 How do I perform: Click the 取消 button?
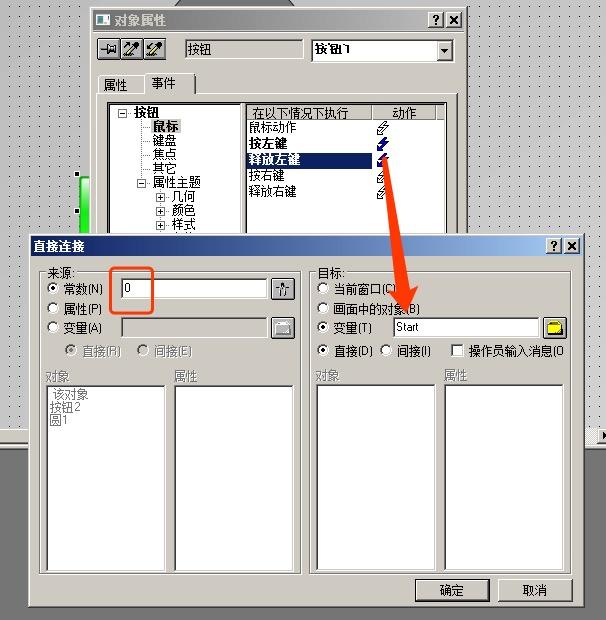click(x=535, y=590)
